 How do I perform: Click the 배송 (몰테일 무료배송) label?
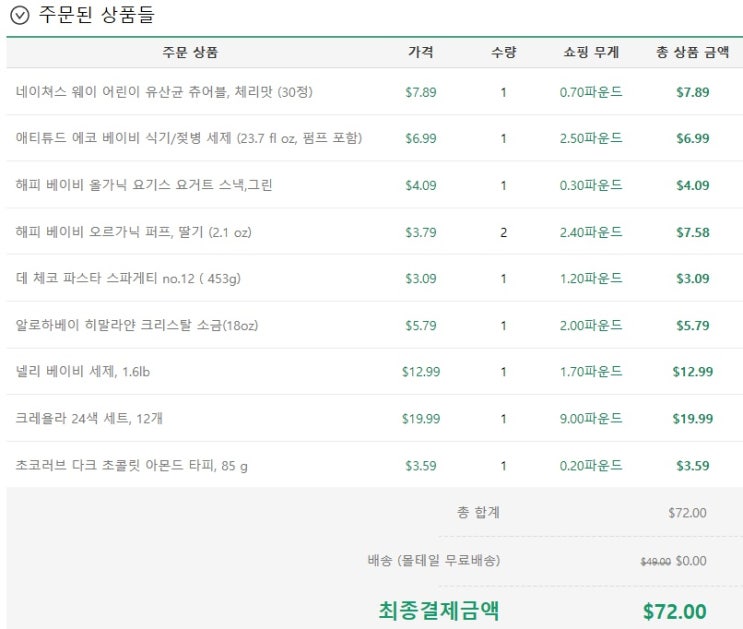point(434,561)
